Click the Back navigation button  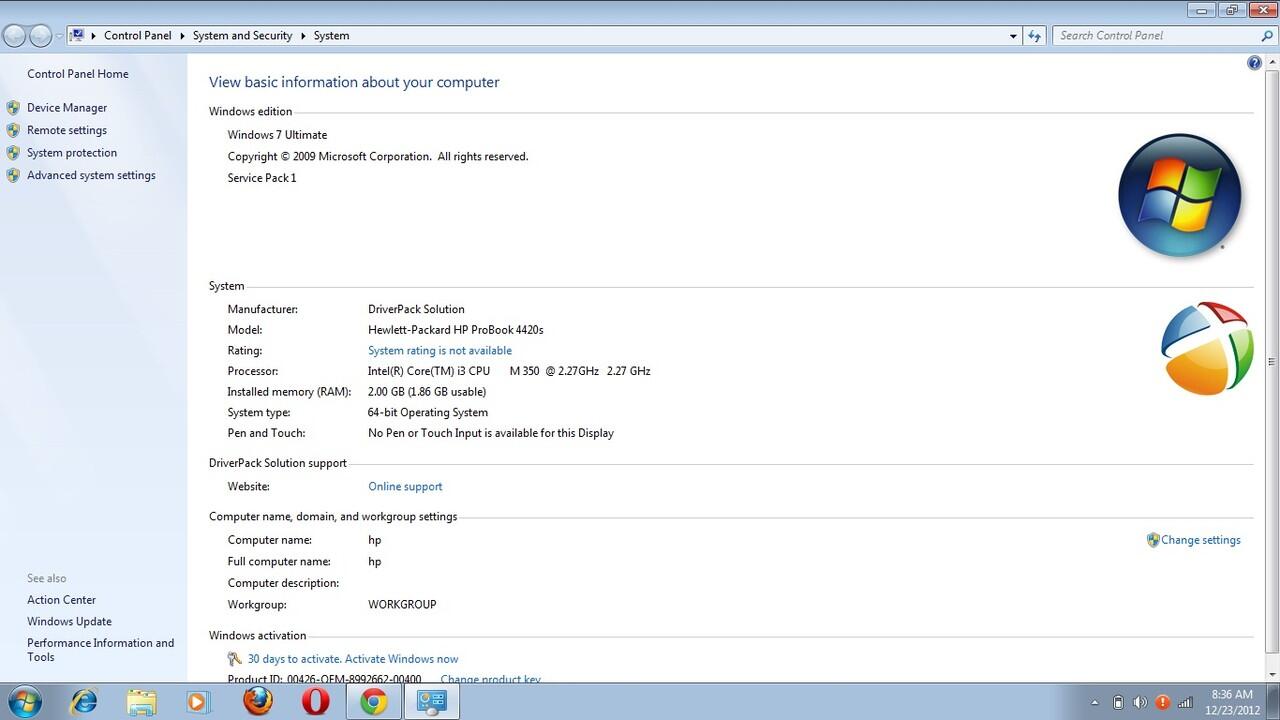14,36
